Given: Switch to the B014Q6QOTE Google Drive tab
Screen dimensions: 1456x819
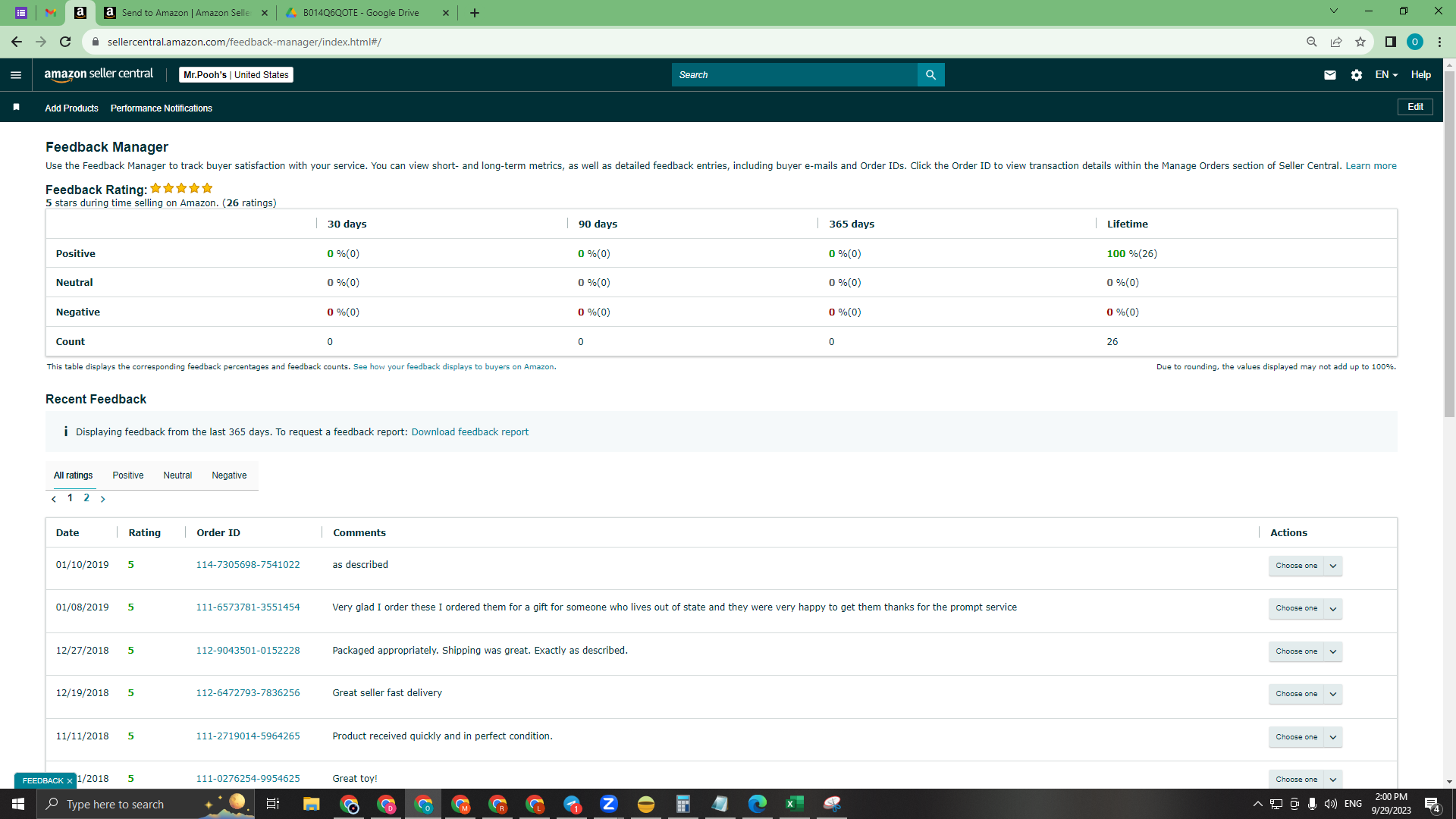Looking at the screenshot, I should click(368, 13).
